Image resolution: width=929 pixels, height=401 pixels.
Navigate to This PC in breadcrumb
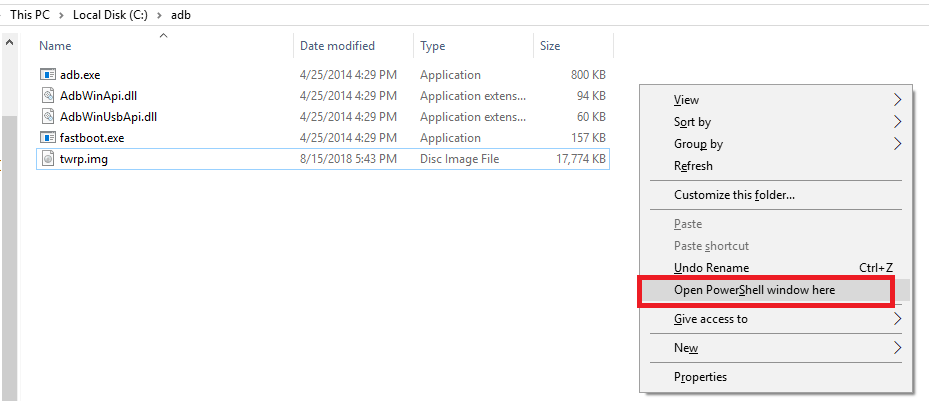pyautogui.click(x=29, y=15)
